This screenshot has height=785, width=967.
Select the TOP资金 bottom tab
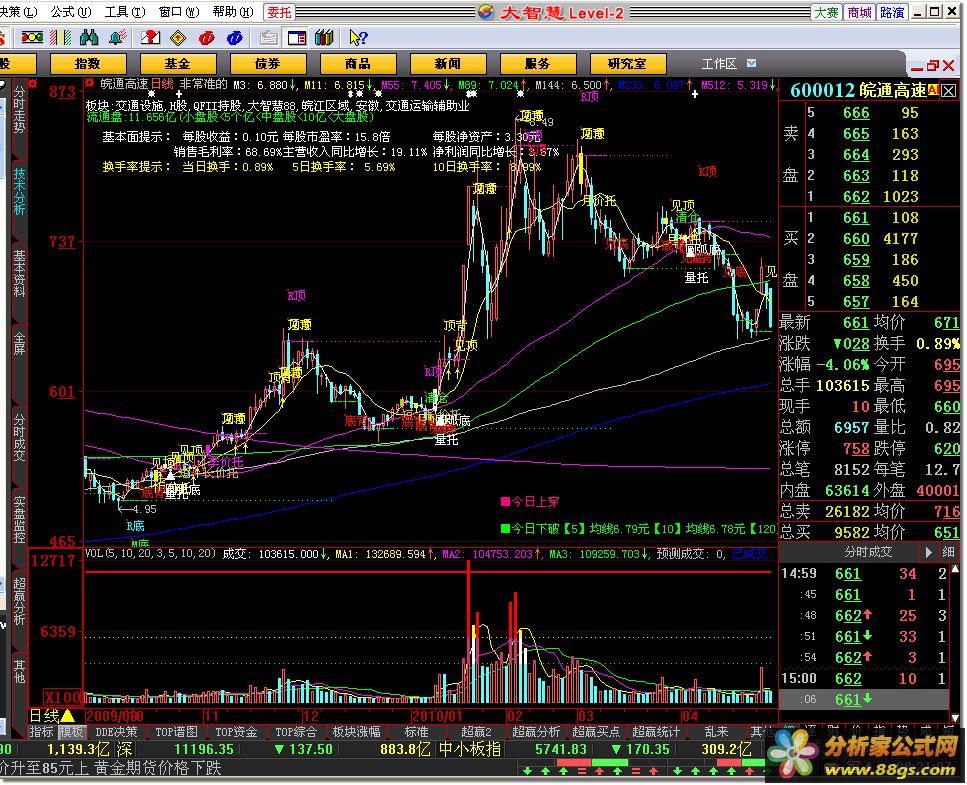(x=236, y=732)
